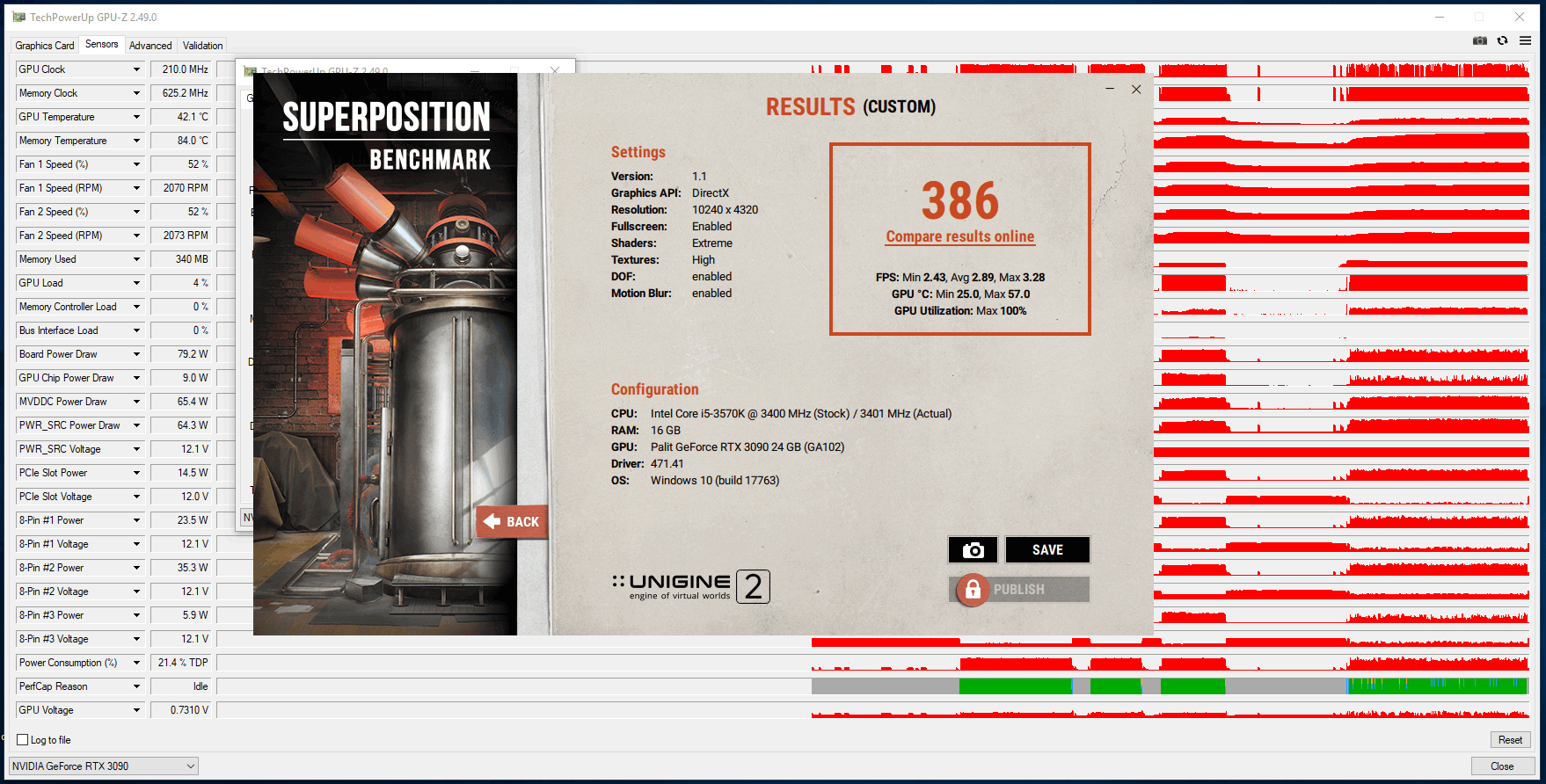Image resolution: width=1546 pixels, height=784 pixels.
Task: Click the Memory Clock value 625.2 MHz
Action: tap(179, 93)
